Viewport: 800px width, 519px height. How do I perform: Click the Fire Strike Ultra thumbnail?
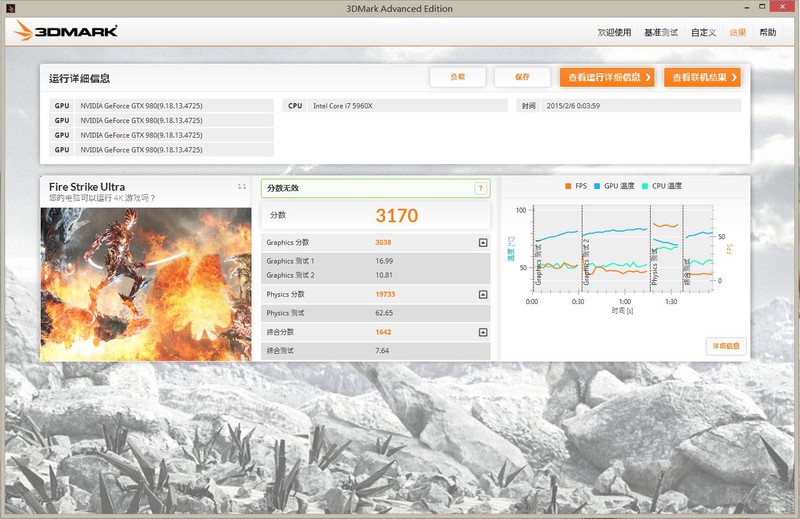pyautogui.click(x=146, y=284)
